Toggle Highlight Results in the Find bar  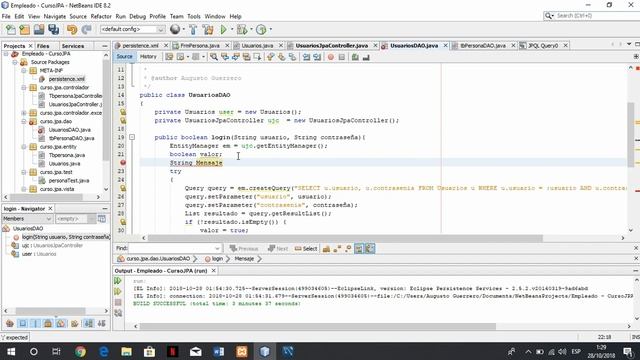coord(359,249)
